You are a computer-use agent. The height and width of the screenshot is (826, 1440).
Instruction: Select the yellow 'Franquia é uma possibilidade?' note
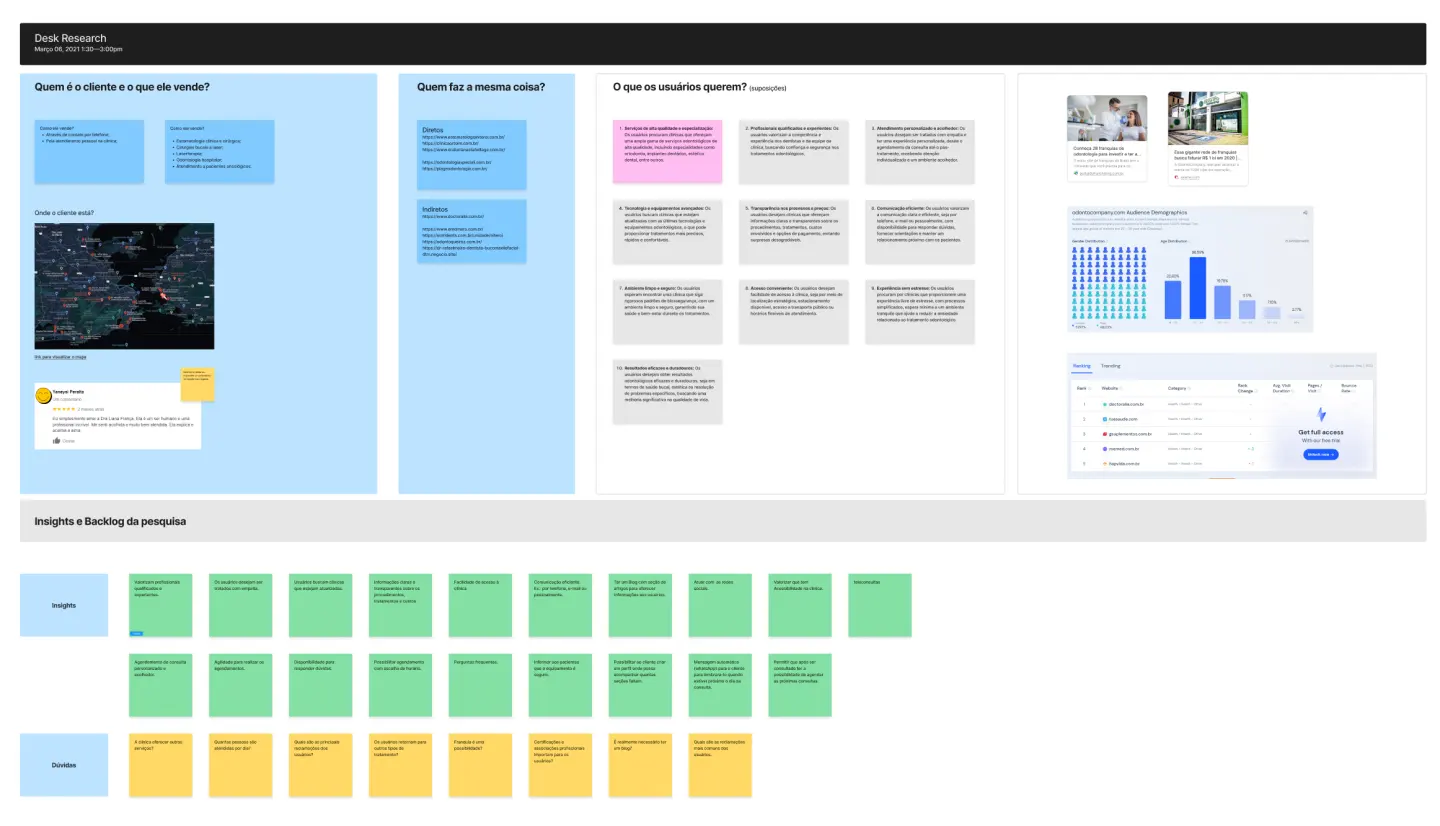point(480,765)
